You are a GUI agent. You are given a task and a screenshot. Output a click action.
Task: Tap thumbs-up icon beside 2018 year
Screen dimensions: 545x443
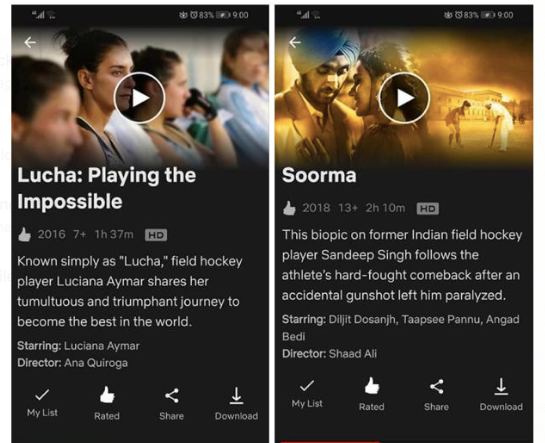[x=289, y=208]
